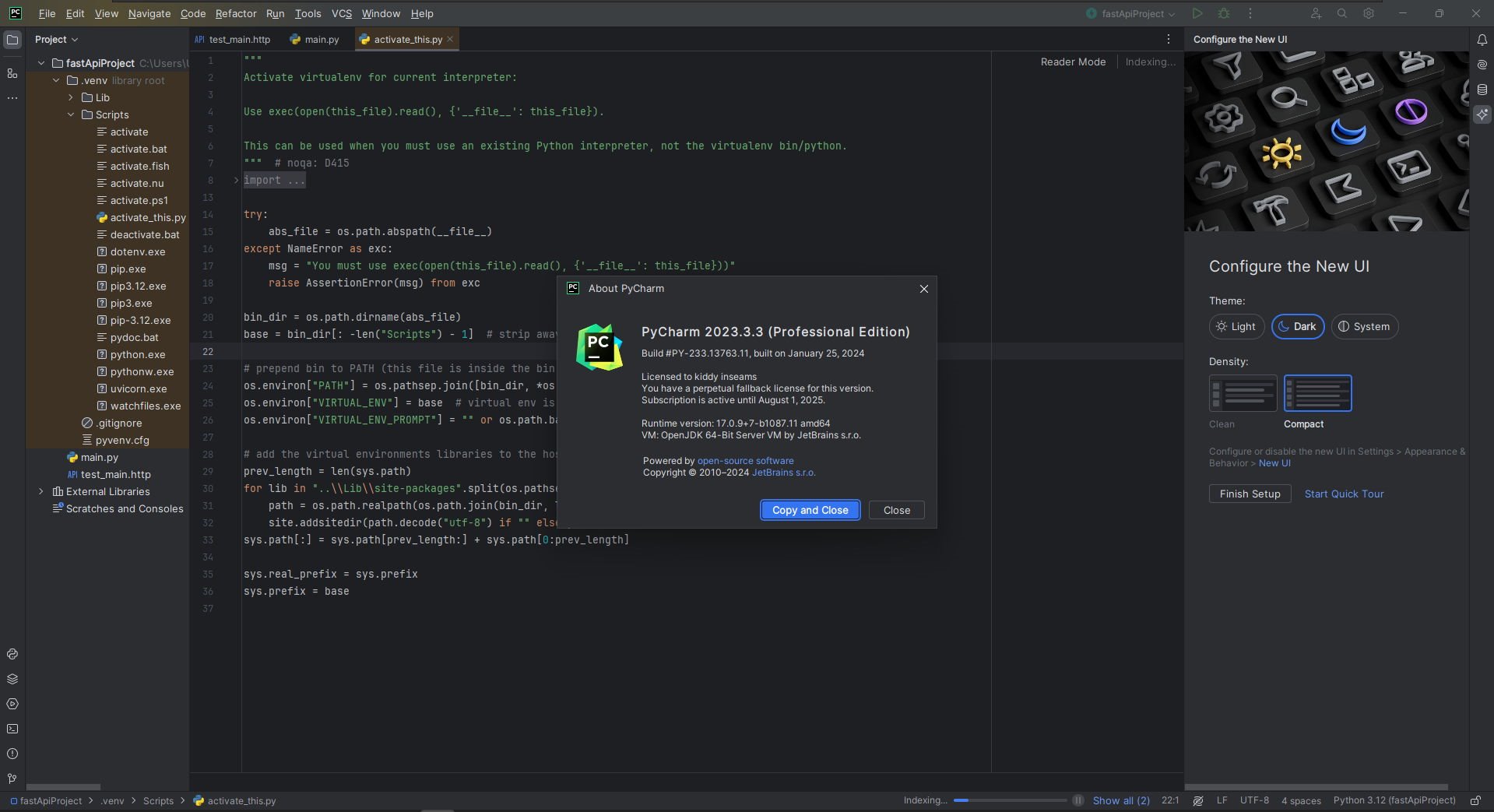The image size is (1494, 812).
Task: Expand the External Libraries node
Action: pos(41,491)
